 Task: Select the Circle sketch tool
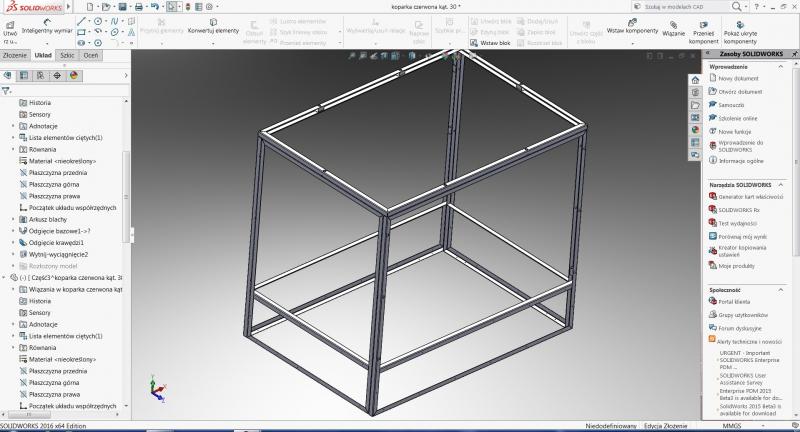pyautogui.click(x=98, y=21)
